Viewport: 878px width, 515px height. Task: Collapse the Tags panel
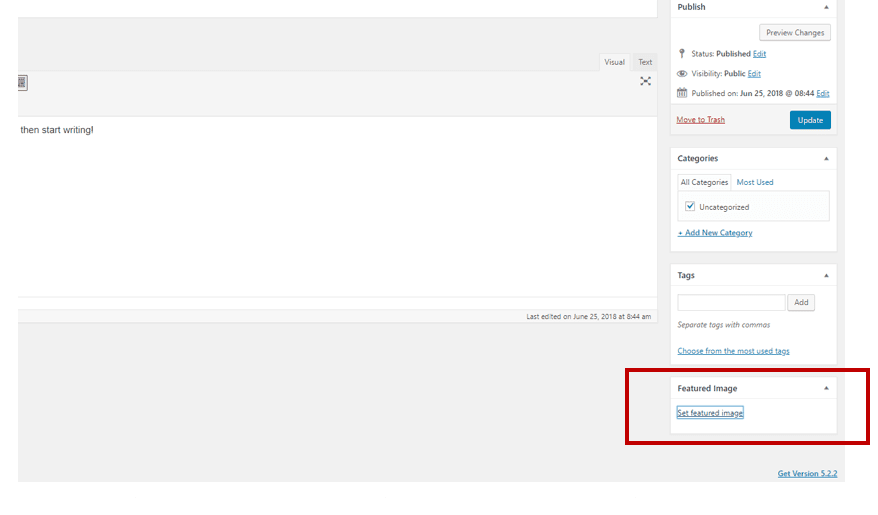click(826, 275)
